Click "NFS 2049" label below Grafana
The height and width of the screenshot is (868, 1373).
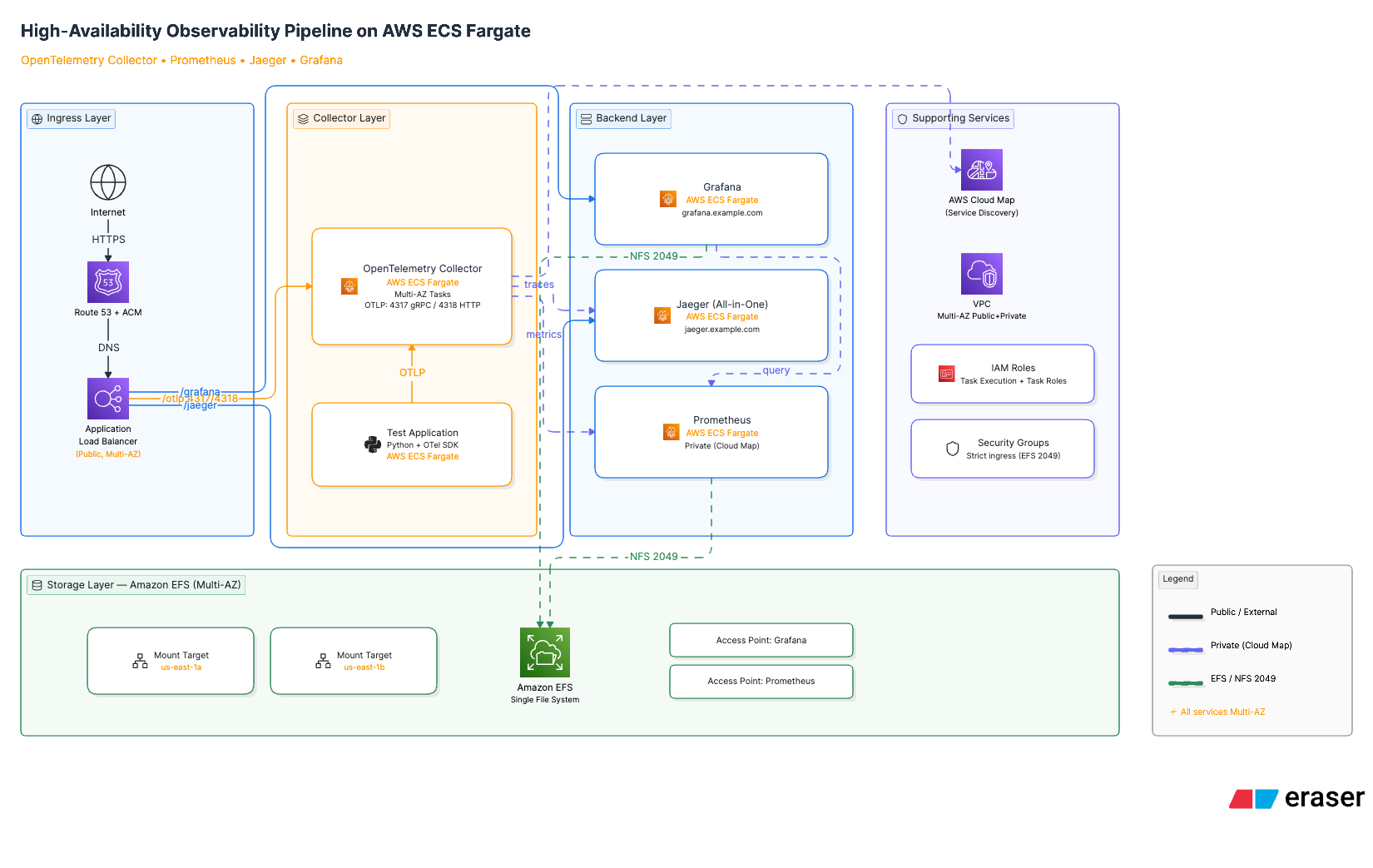point(654,256)
